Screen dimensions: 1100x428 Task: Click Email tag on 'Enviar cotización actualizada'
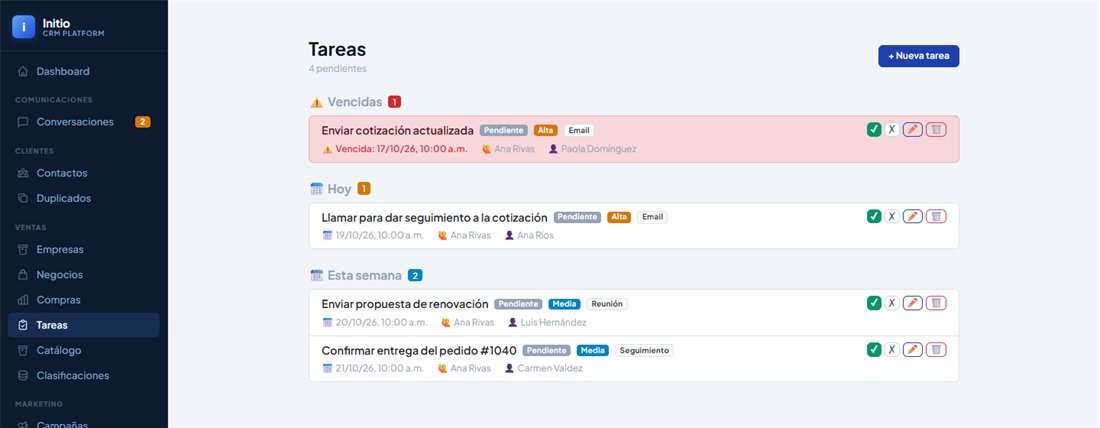[579, 131]
